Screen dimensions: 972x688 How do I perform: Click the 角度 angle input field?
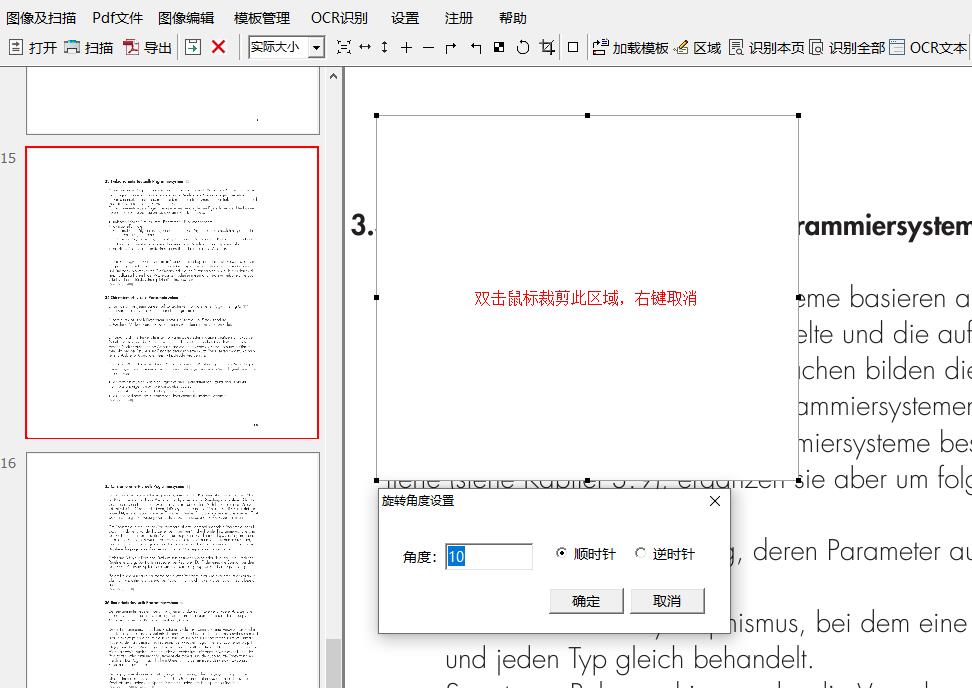click(488, 556)
